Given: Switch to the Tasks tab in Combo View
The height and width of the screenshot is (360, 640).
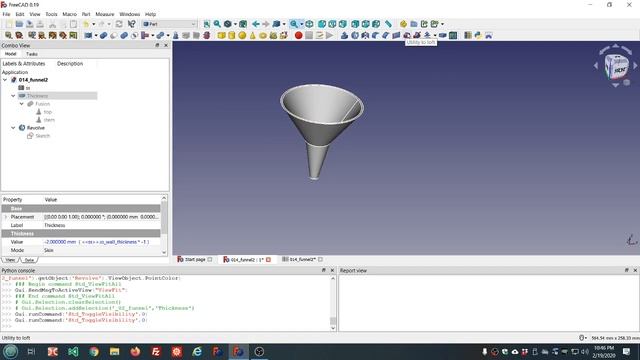Looking at the screenshot, I should click(x=32, y=54).
